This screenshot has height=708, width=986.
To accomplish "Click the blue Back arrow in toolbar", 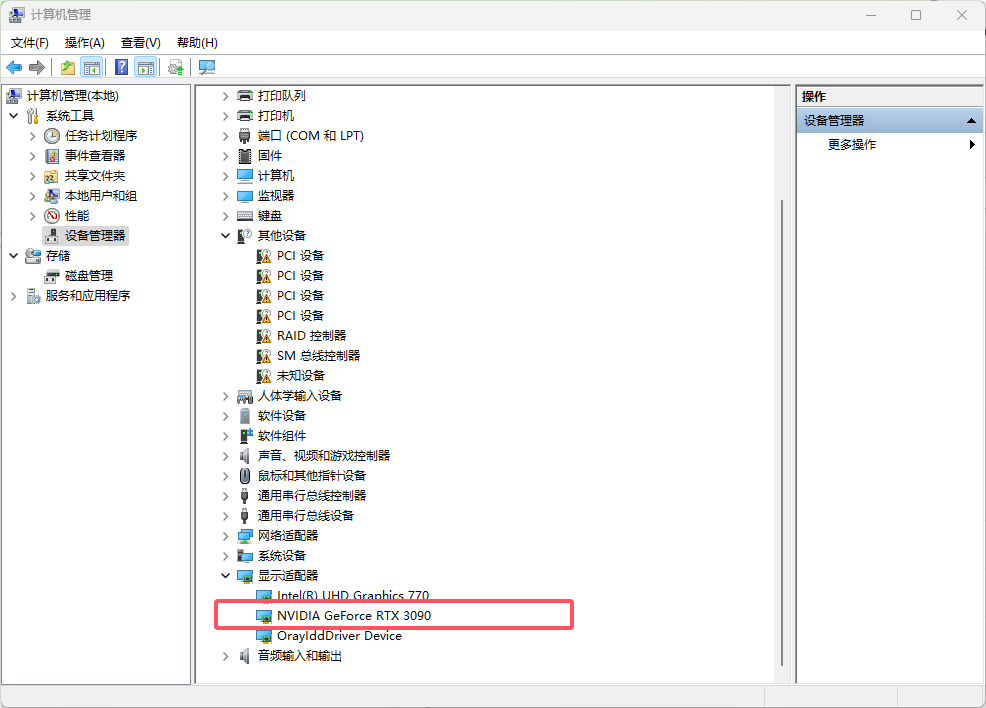I will 14,67.
